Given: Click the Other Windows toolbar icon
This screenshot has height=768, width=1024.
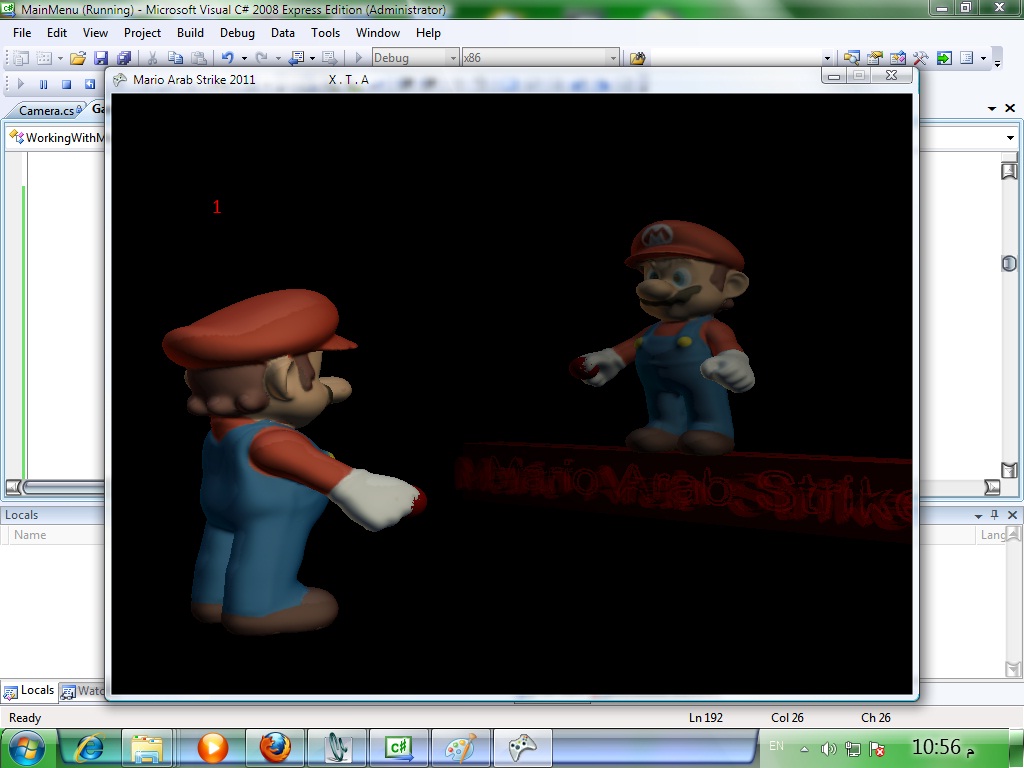Looking at the screenshot, I should [967, 58].
